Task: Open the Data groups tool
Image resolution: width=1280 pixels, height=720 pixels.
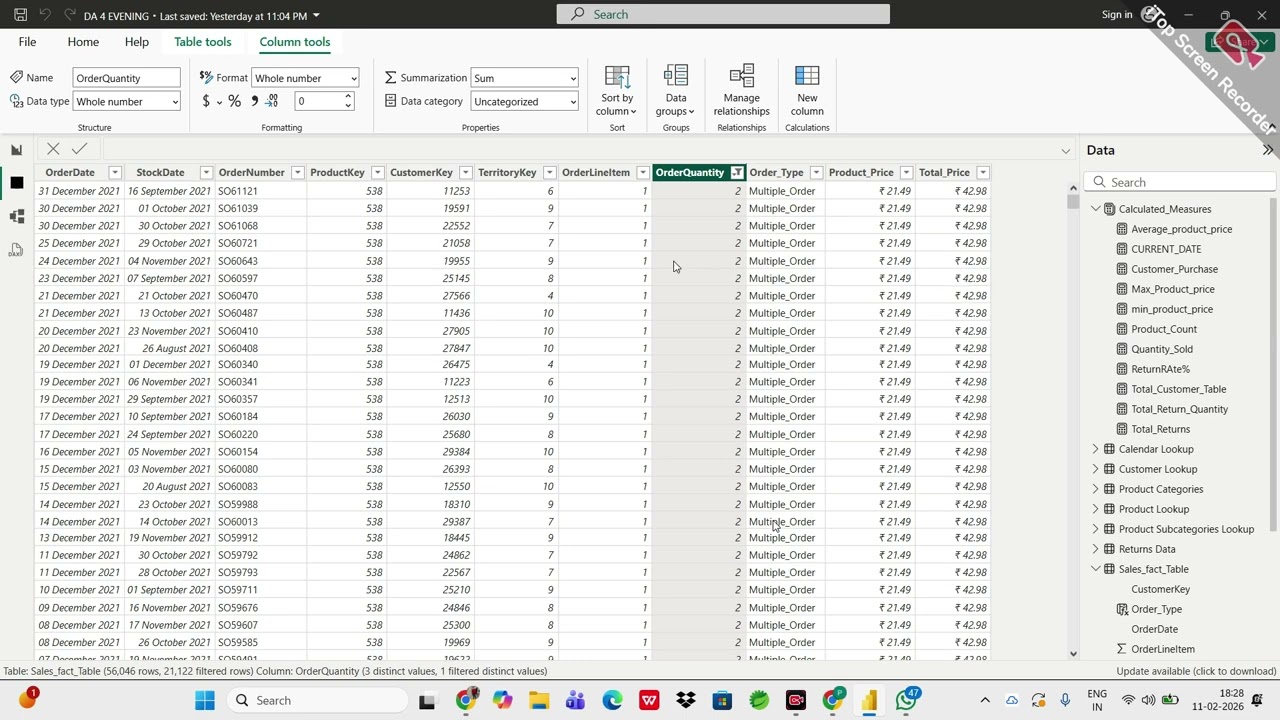Action: (676, 91)
